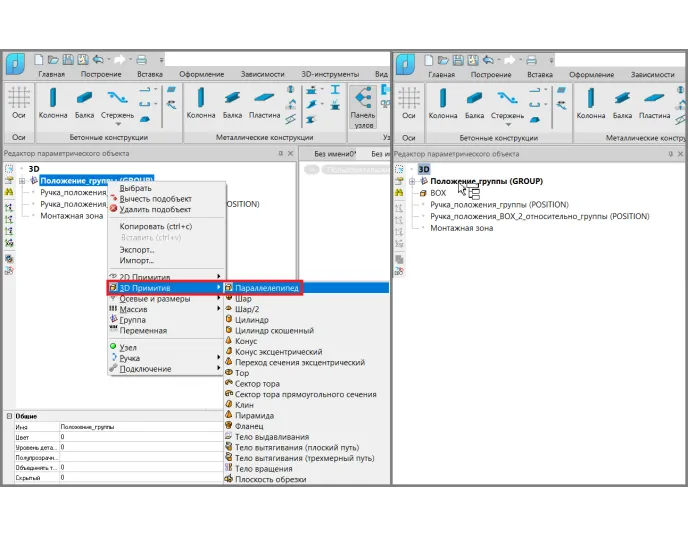This screenshot has height=537, width=688.
Task: Open the Стержень dropdown arrow in left ribbon
Action: tap(118, 124)
